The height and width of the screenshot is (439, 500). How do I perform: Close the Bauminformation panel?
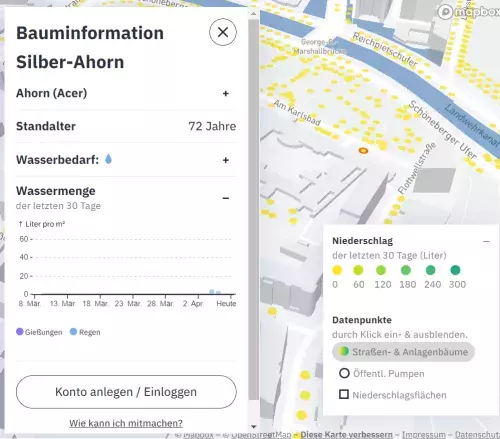(x=223, y=32)
